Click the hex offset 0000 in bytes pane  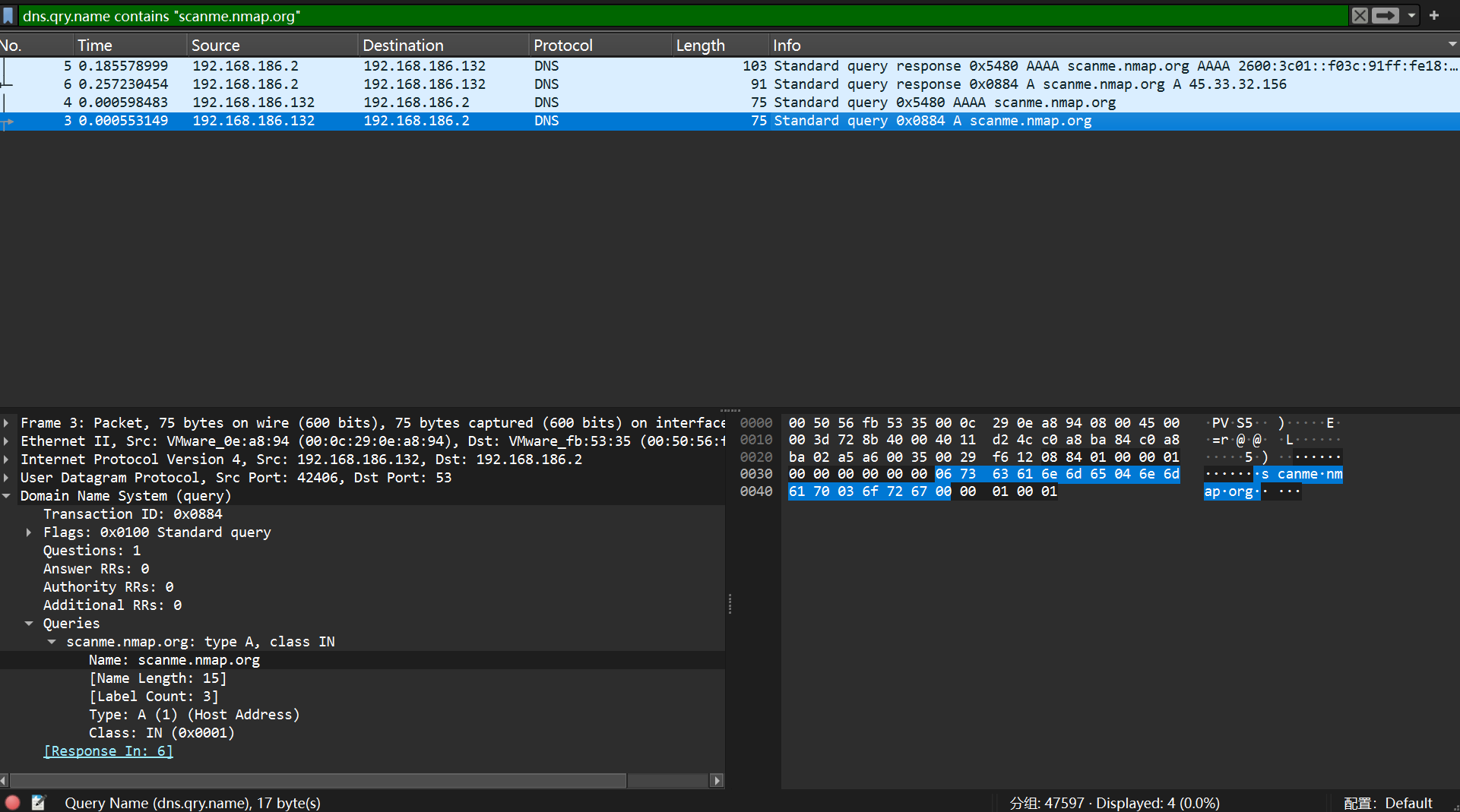coord(756,423)
